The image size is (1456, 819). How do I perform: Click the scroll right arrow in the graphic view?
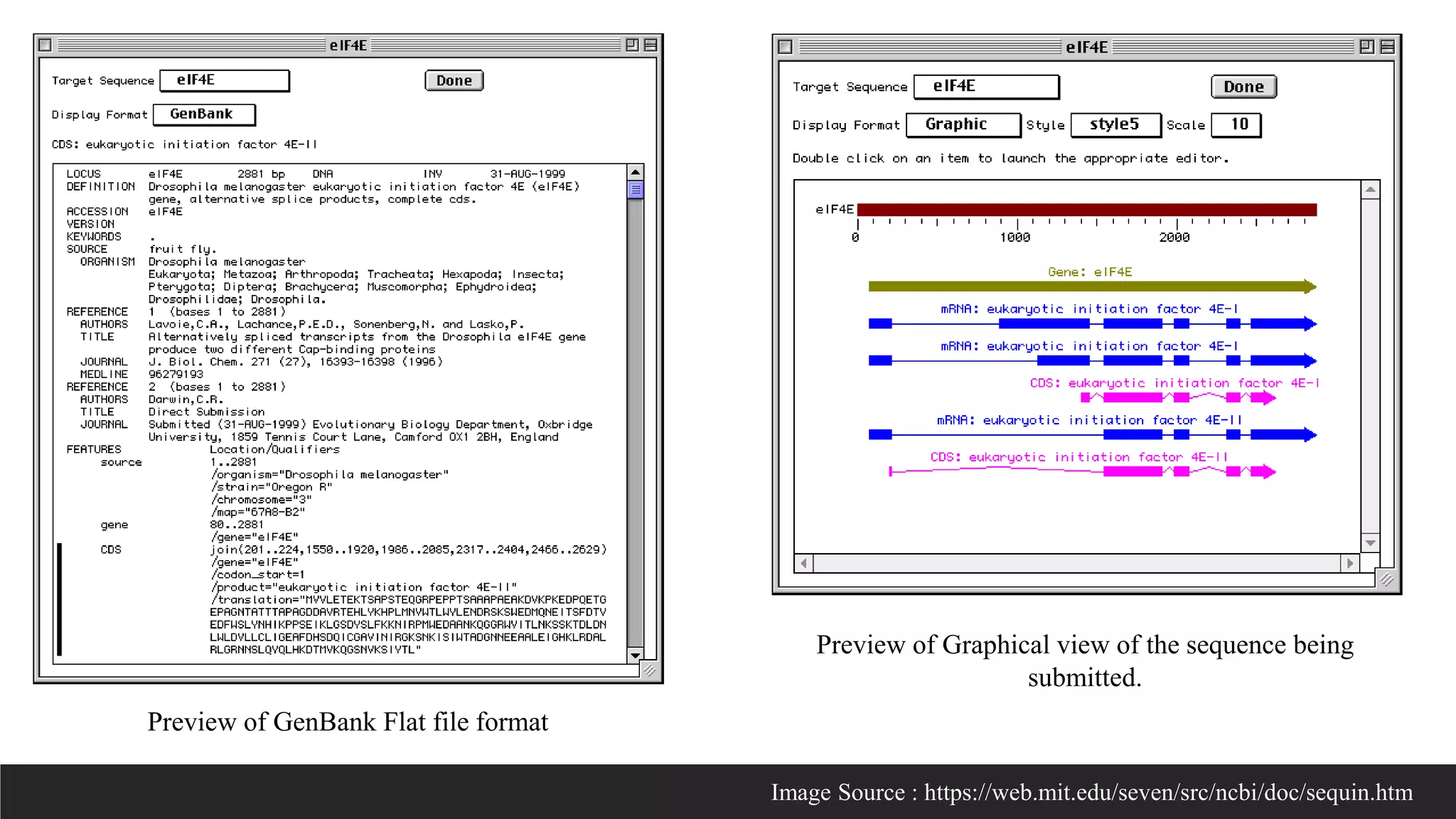(x=1349, y=564)
